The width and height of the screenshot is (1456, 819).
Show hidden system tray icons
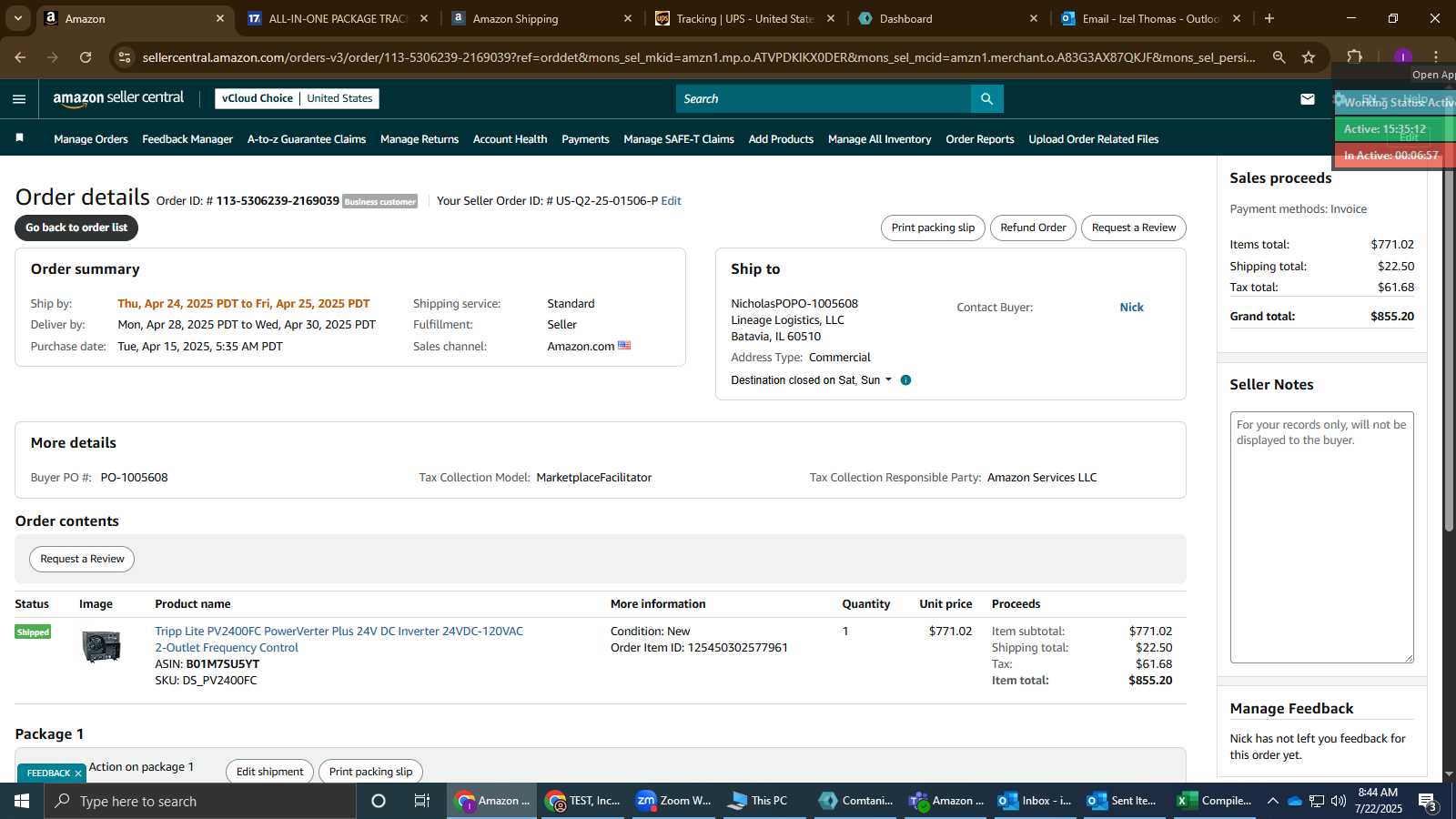1273,801
